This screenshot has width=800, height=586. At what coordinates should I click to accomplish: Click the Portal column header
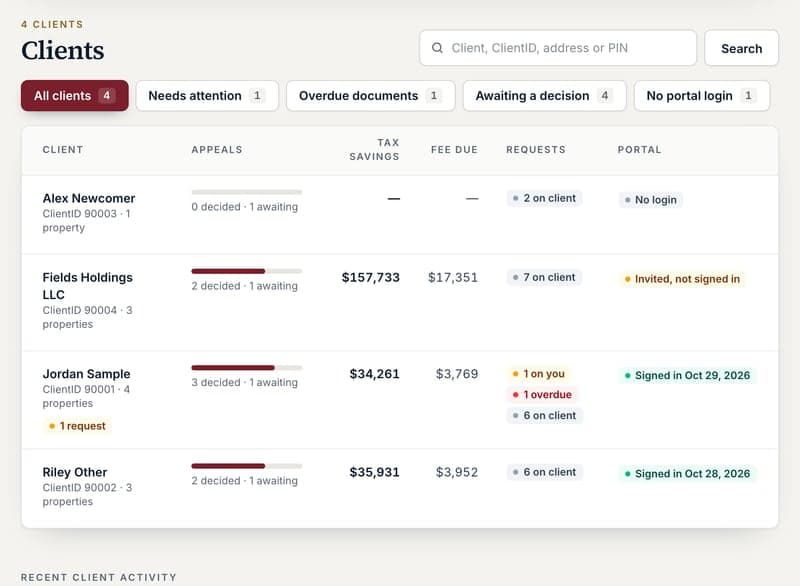[639, 150]
